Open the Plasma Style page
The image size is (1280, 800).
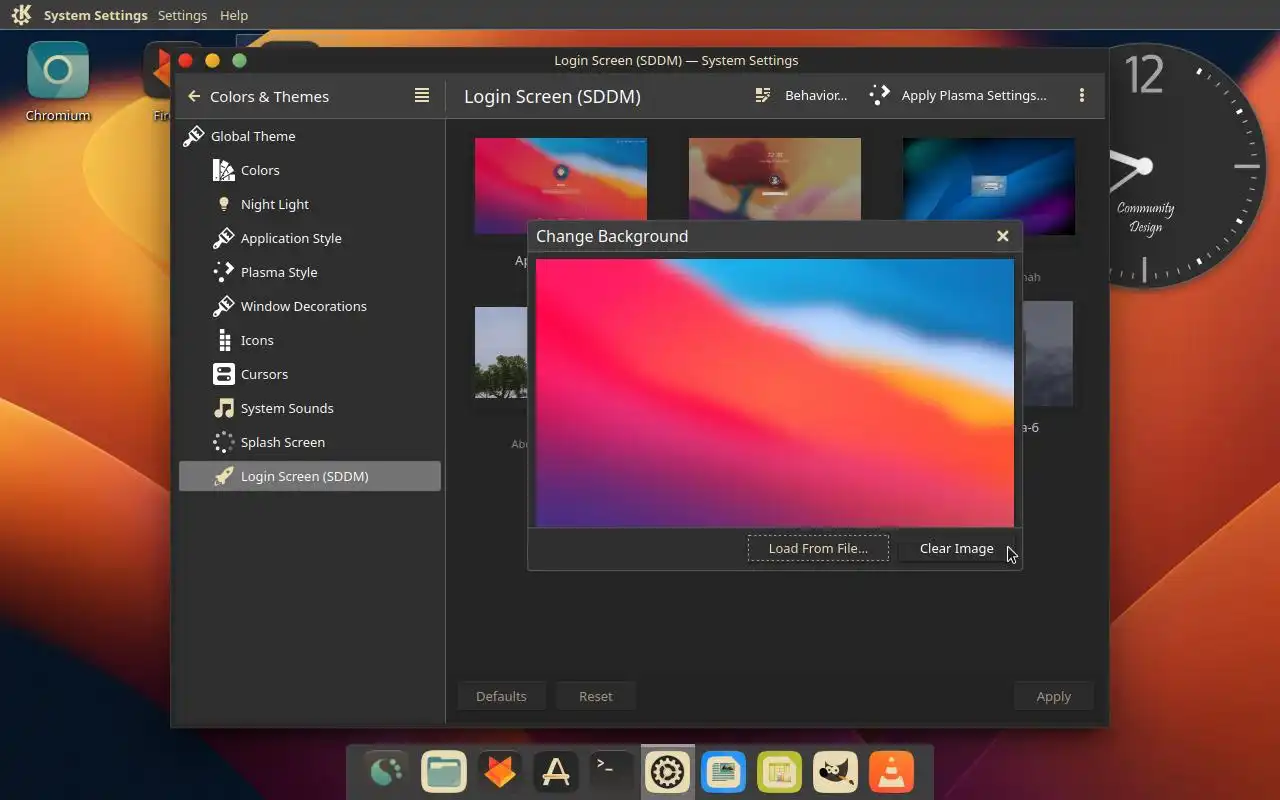pos(310,272)
